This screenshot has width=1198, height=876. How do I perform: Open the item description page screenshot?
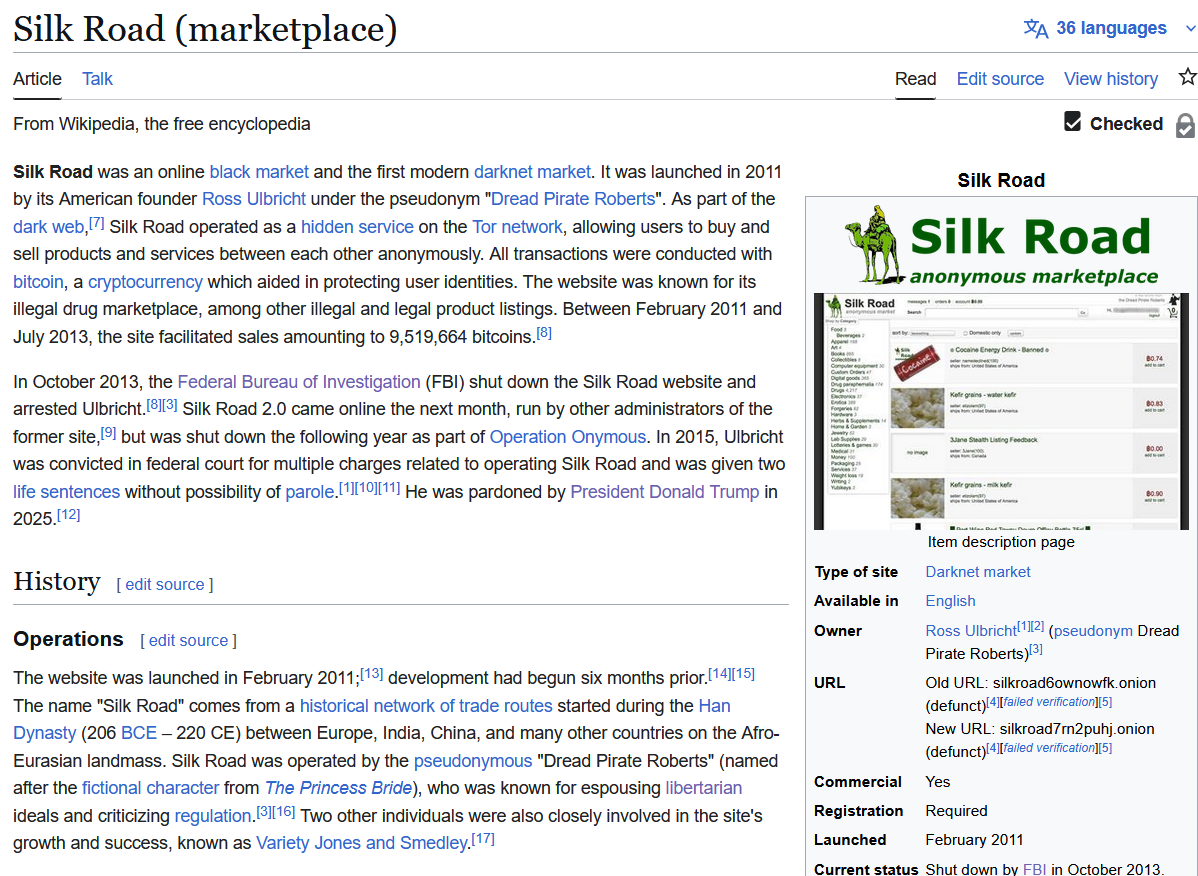1001,411
